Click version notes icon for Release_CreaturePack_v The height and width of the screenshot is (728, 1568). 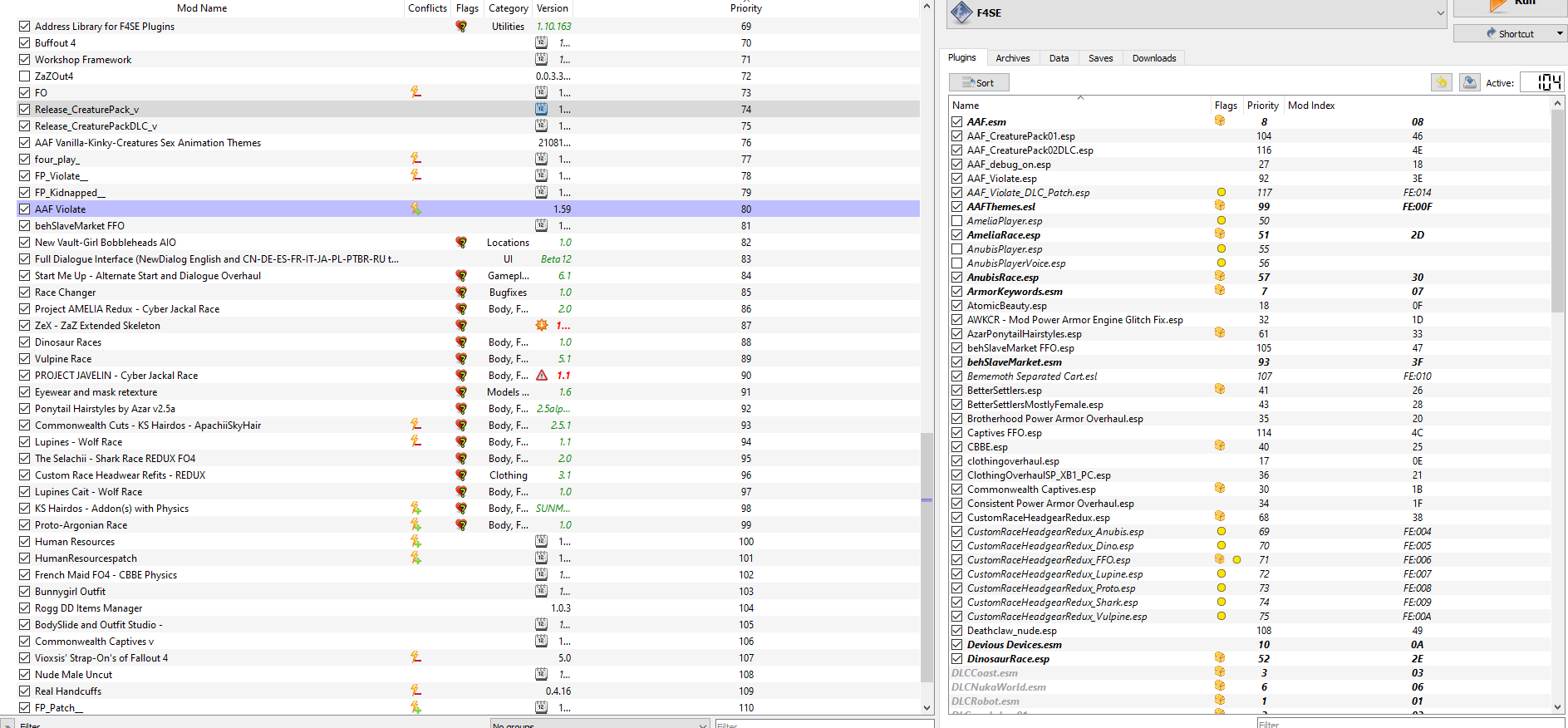541,109
